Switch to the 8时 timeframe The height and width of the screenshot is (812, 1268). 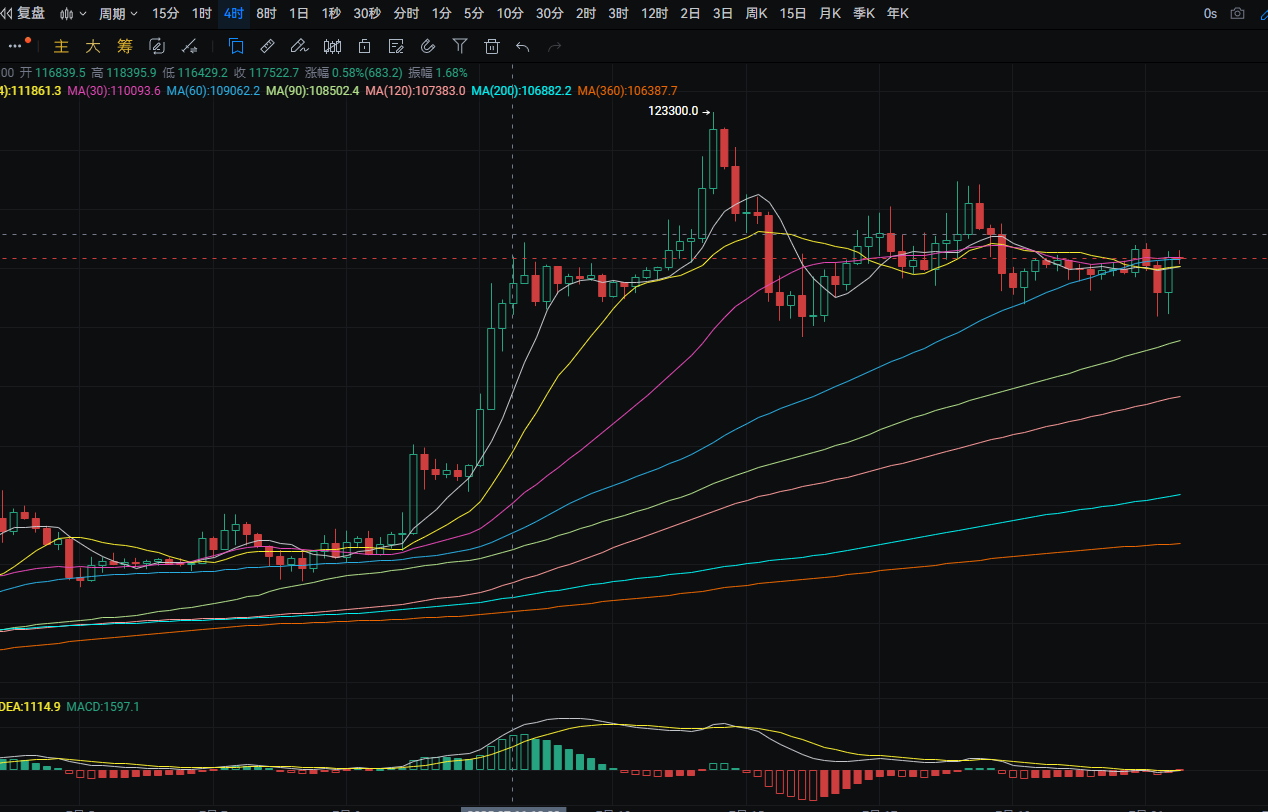point(266,14)
